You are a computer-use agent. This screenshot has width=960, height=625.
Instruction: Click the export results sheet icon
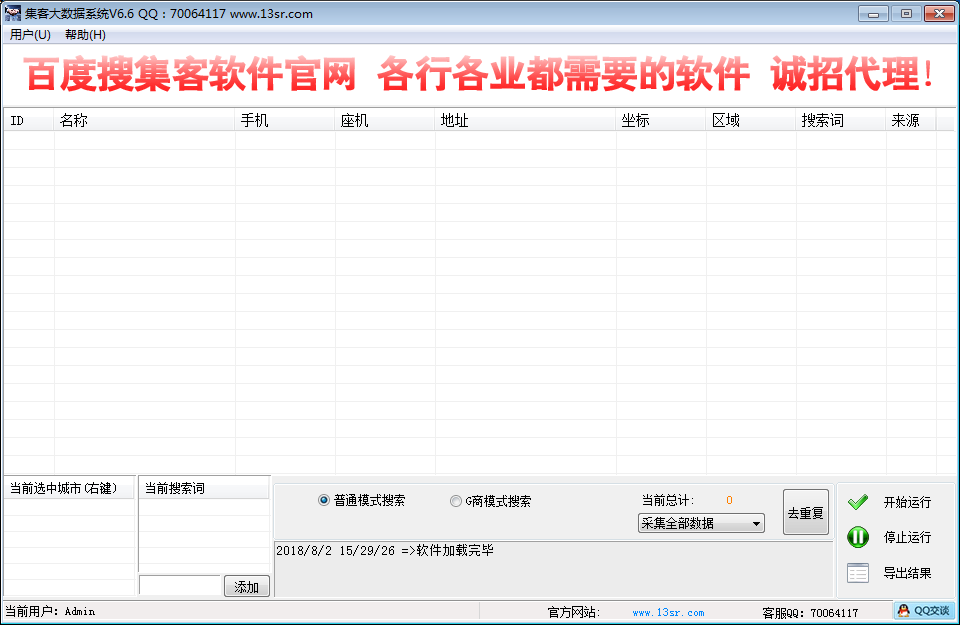[x=858, y=573]
